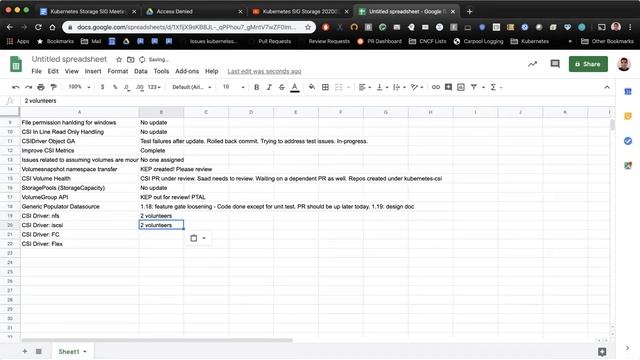640x360 pixels.
Task: Bookmark this page with star icon
Action: pyautogui.click(x=308, y=27)
